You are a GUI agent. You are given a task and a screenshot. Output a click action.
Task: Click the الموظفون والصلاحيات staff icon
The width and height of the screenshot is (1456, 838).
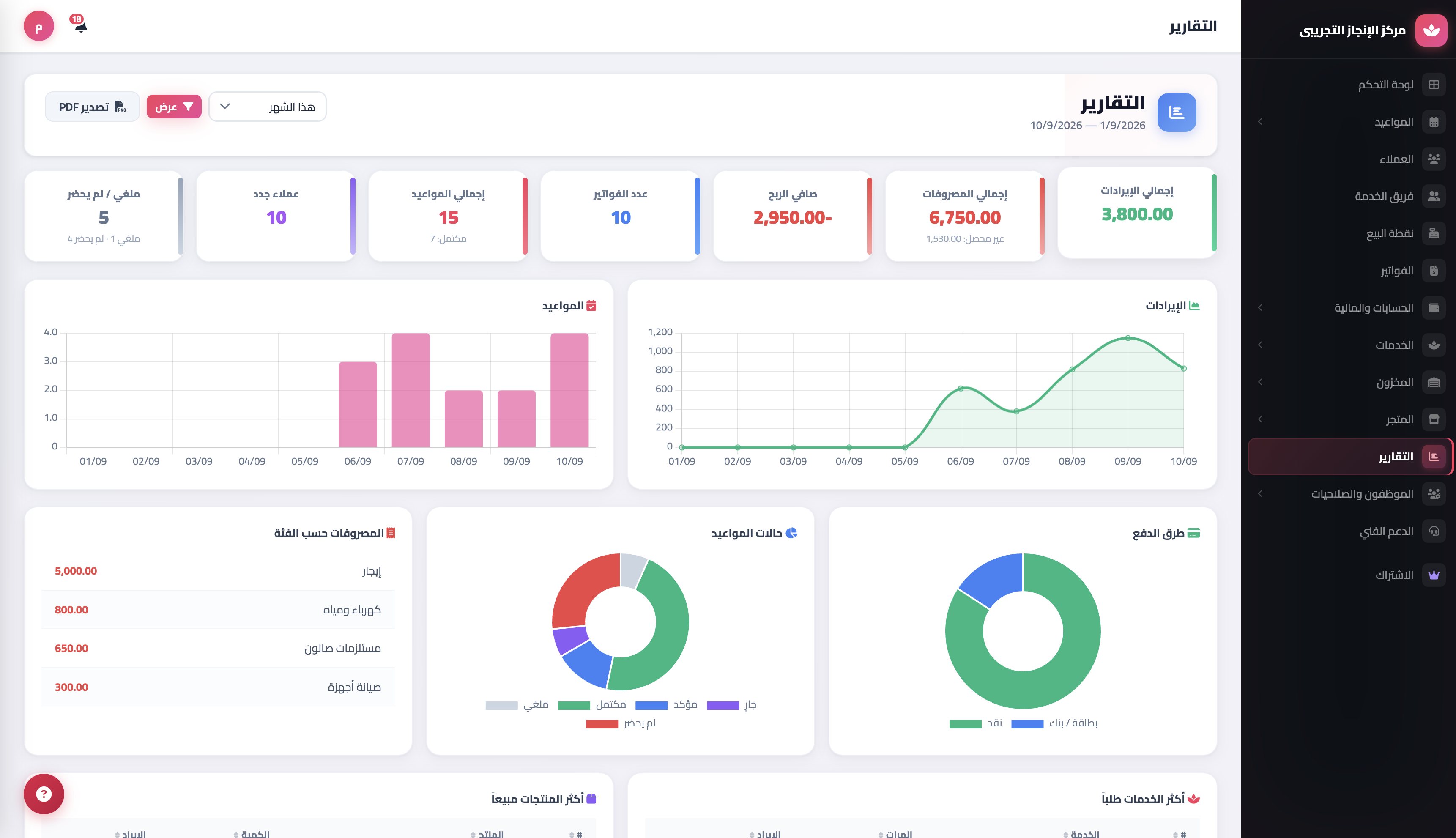point(1434,494)
